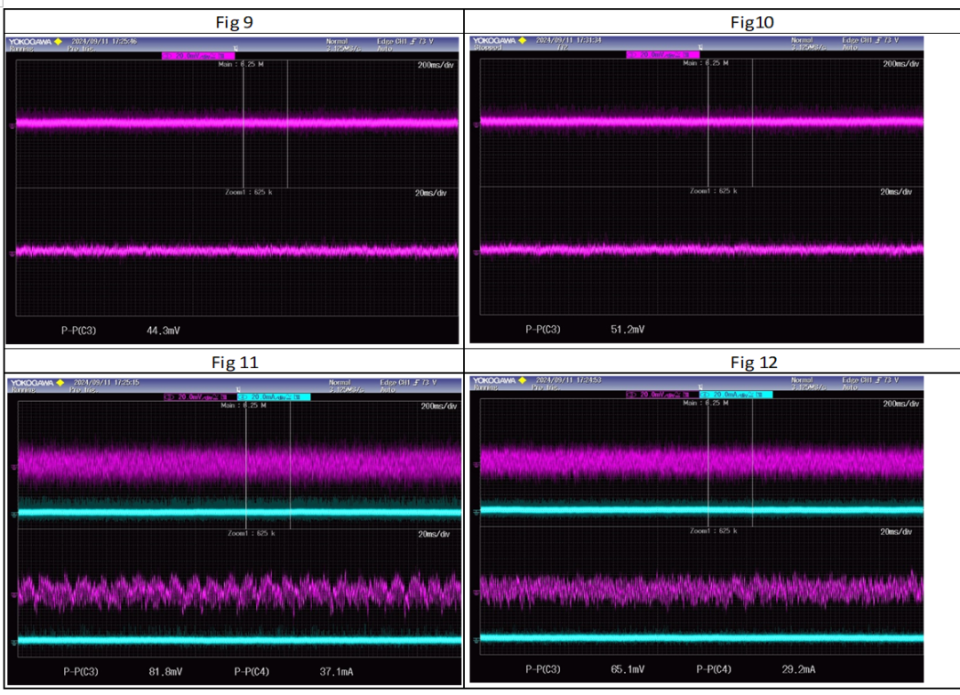Screen dimensions: 960x695
Task: Select the cyan C4 channel label in Fig 12
Action: (736, 395)
